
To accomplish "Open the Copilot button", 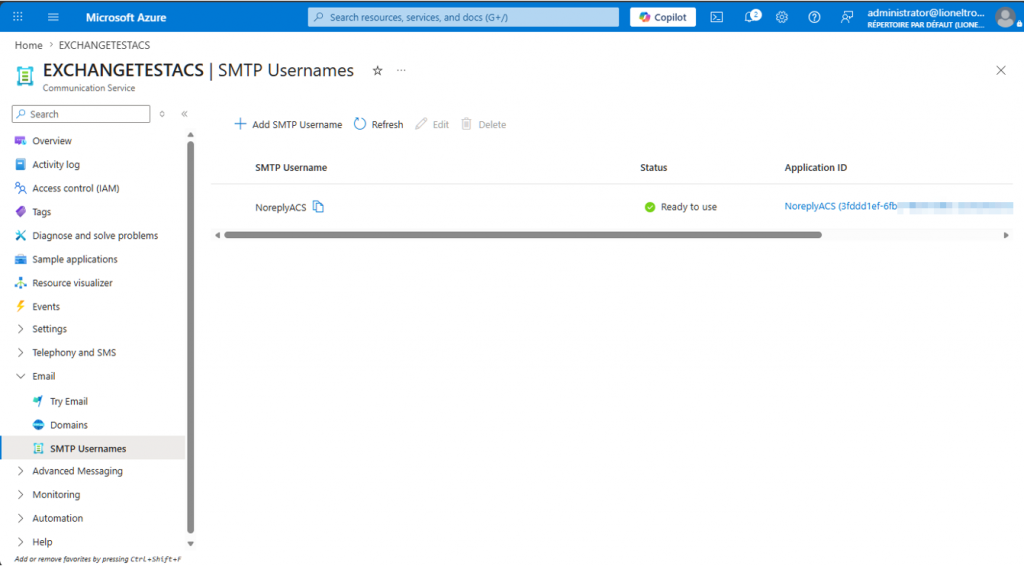I will click(x=663, y=17).
